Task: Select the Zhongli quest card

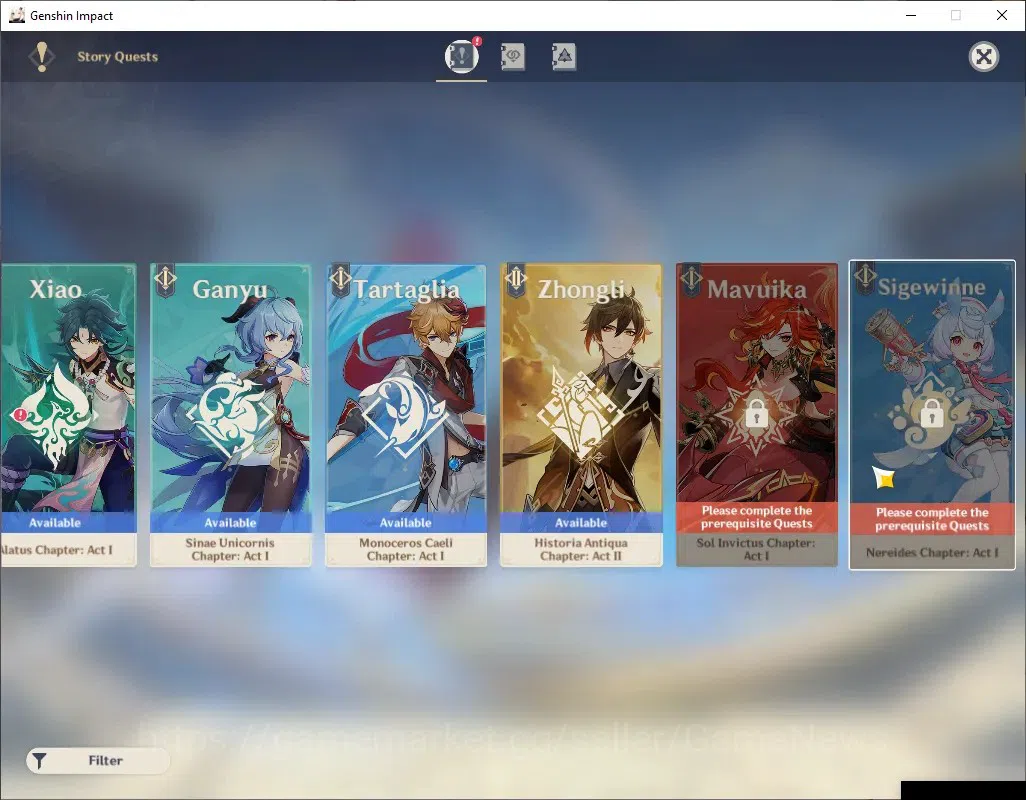Action: point(581,415)
